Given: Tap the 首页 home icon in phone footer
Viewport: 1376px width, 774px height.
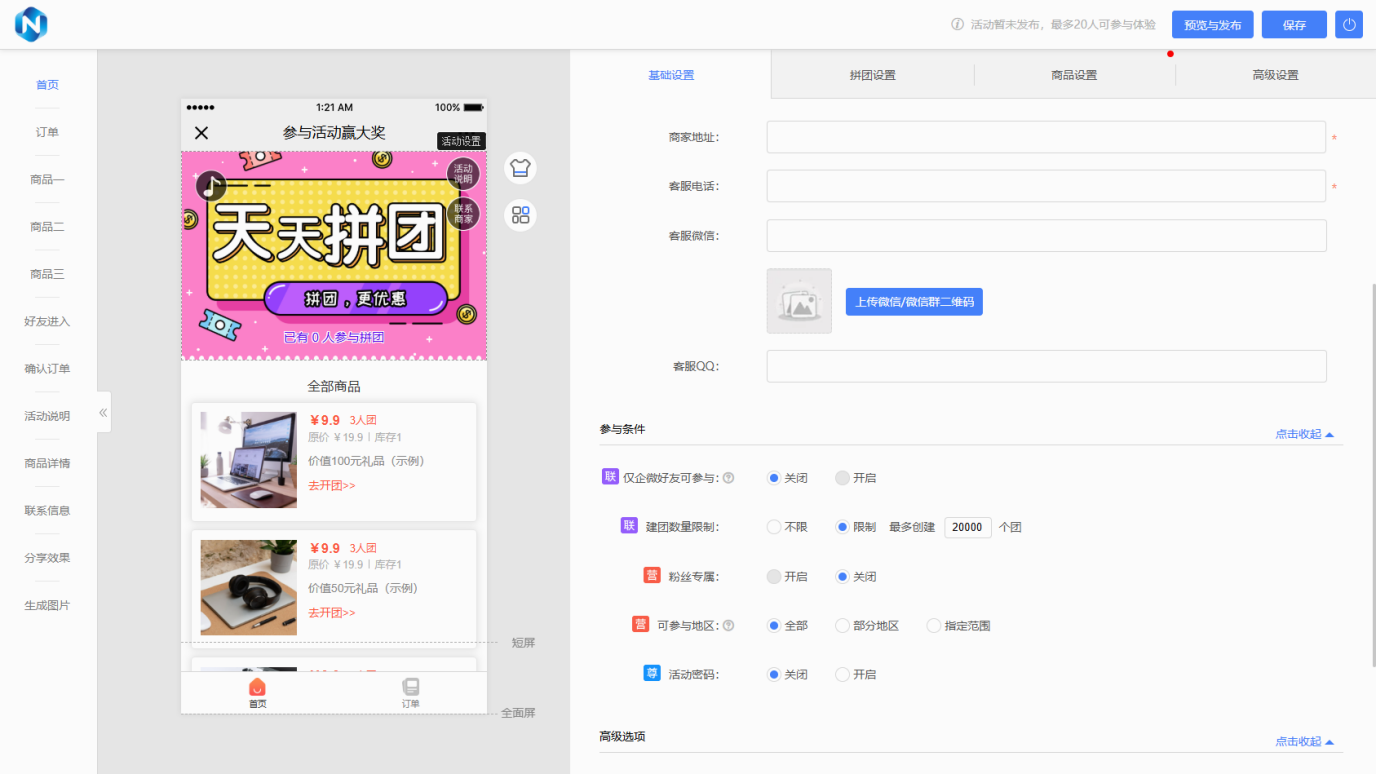Looking at the screenshot, I should point(257,688).
